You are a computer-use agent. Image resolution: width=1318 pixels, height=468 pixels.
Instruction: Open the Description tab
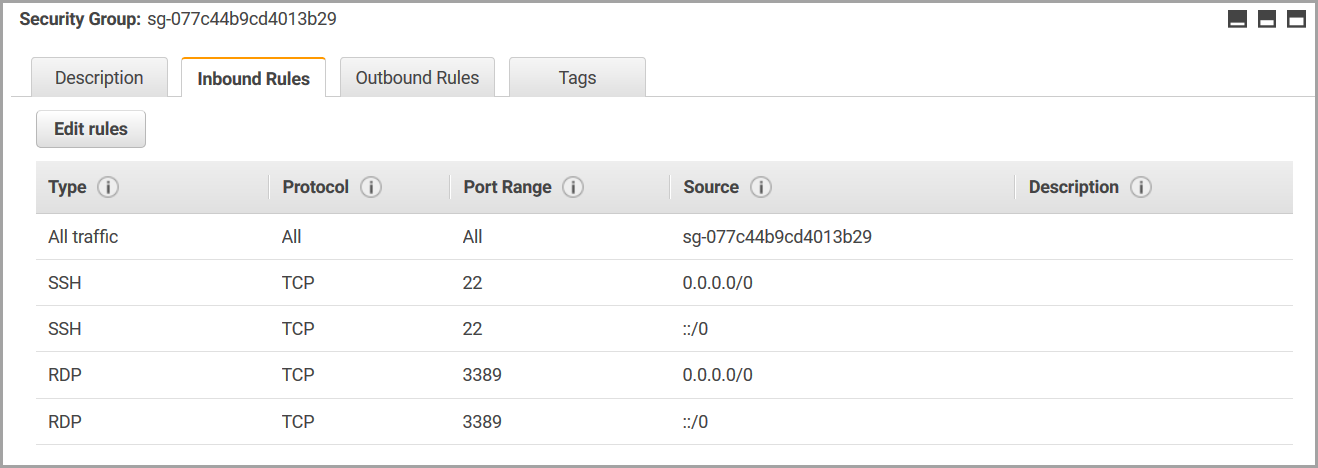click(99, 78)
